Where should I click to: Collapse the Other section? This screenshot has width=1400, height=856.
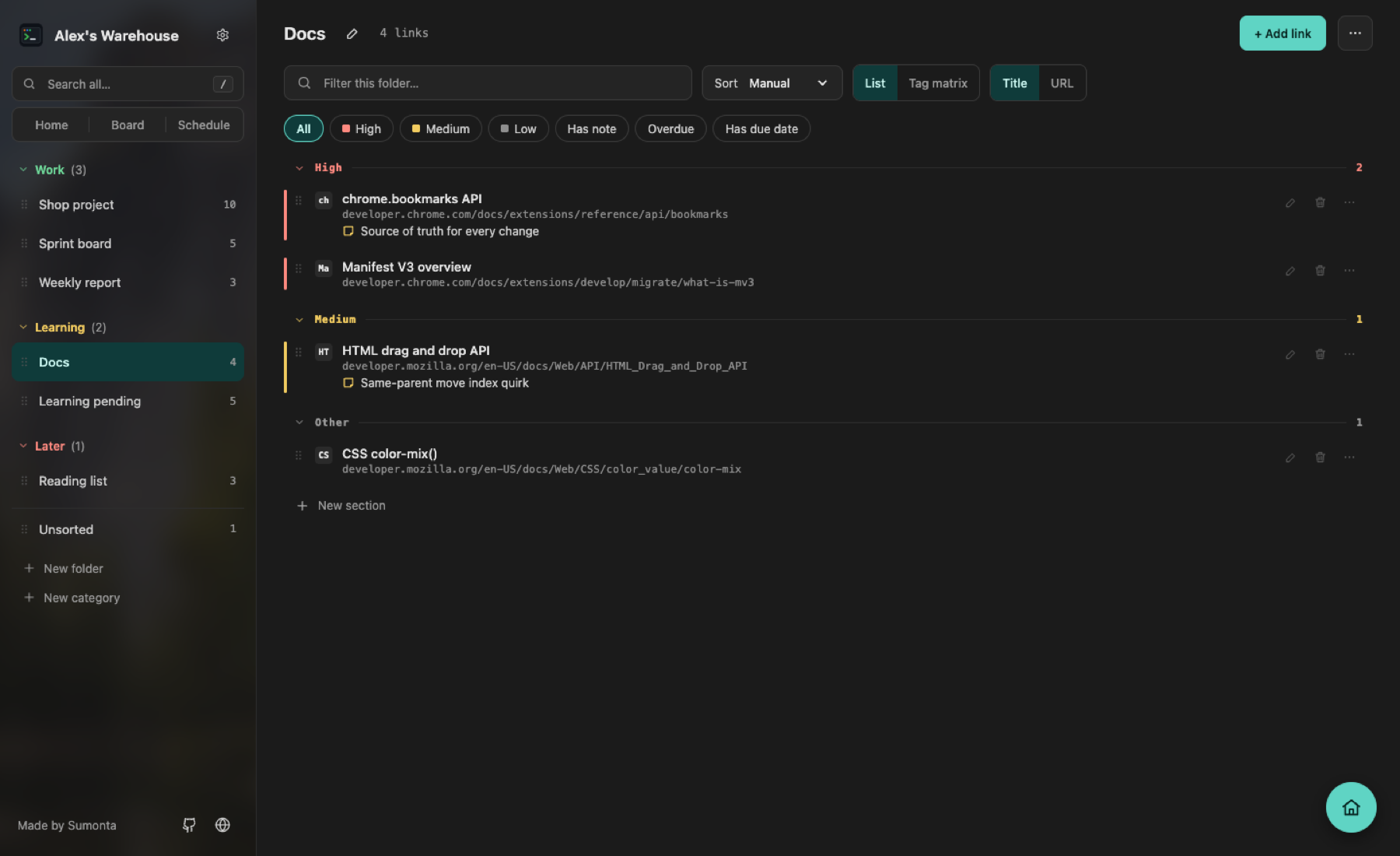click(299, 423)
